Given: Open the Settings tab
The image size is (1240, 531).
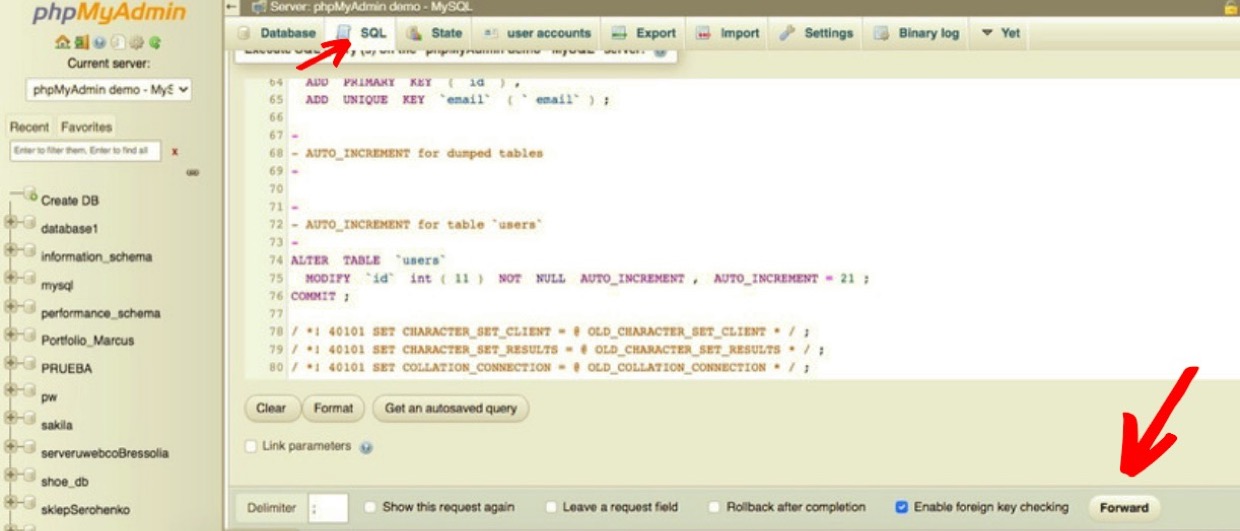Looking at the screenshot, I should click(817, 33).
